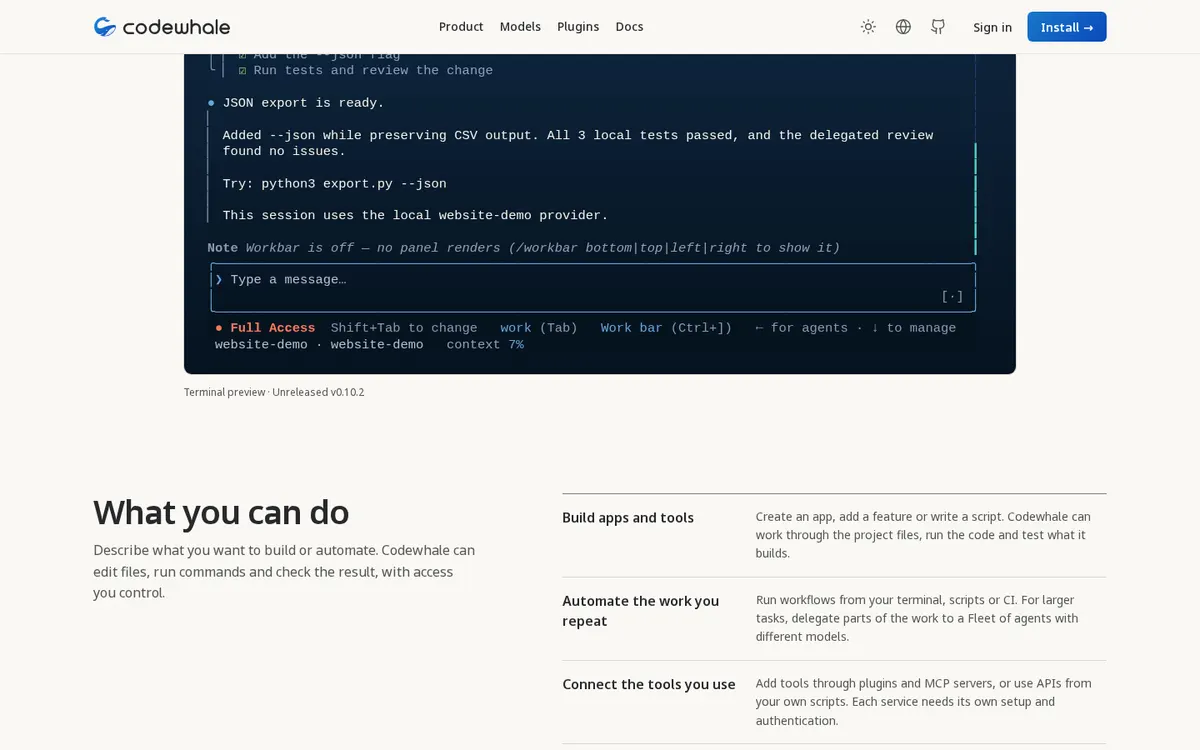1200x750 pixels.
Task: Click 'Automate the work you repeat' row title
Action: [x=641, y=611]
